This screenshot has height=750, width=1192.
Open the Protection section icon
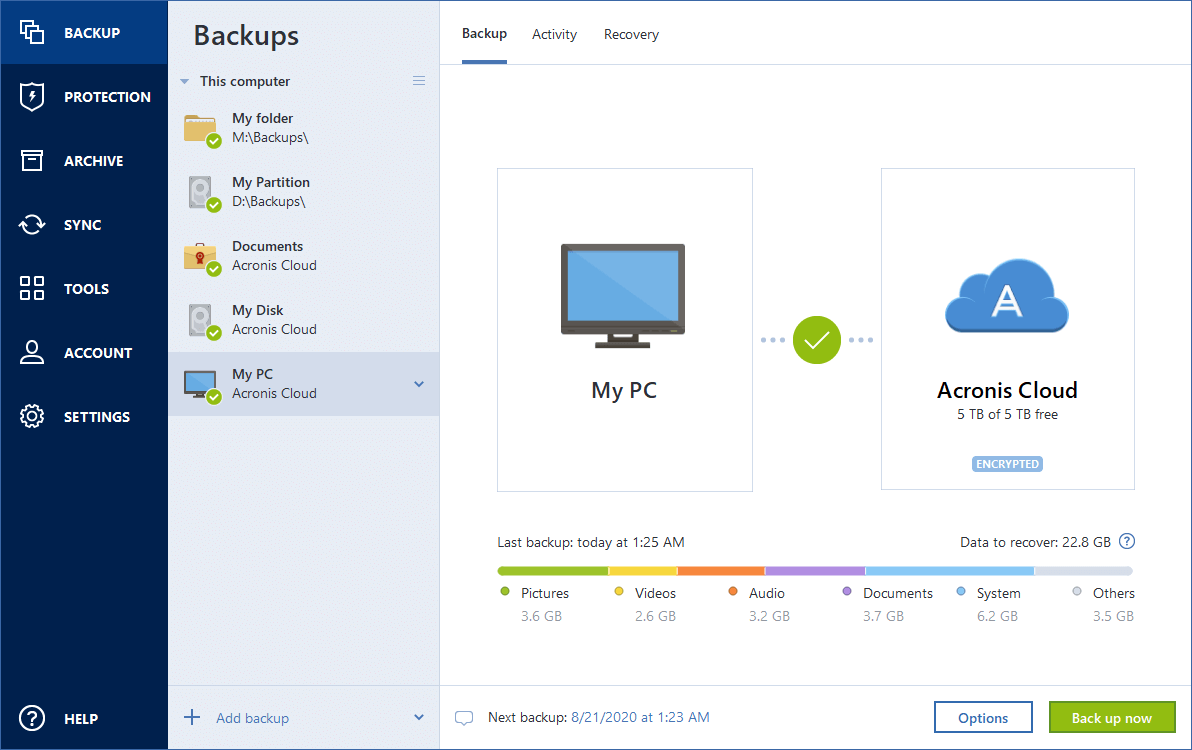click(31, 96)
